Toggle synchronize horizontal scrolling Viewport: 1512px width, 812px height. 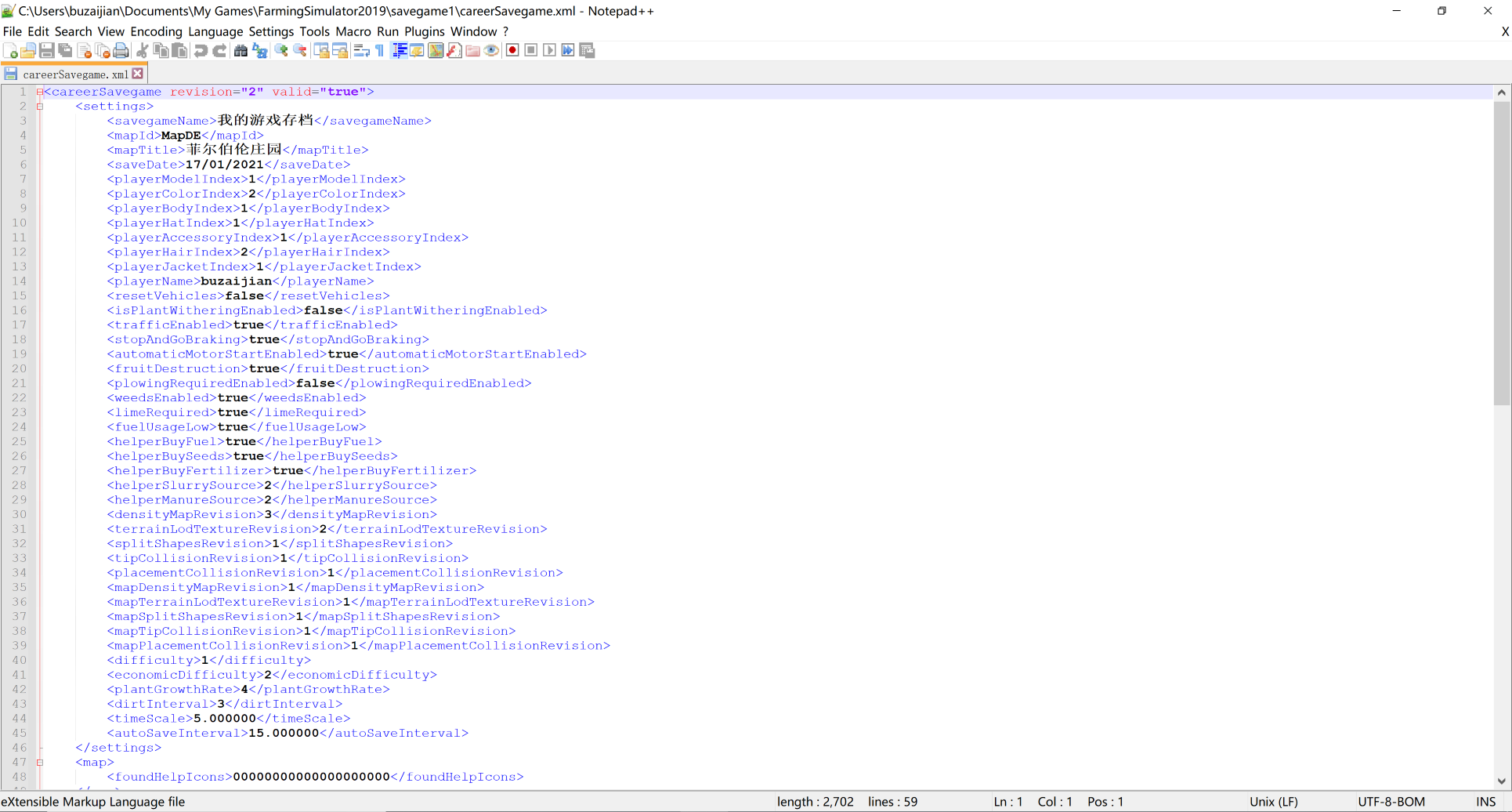340,51
